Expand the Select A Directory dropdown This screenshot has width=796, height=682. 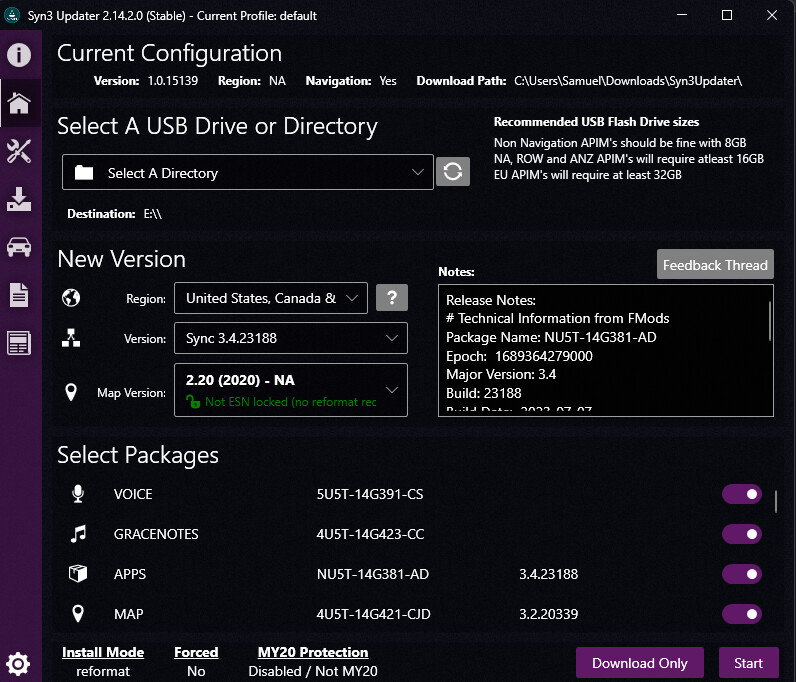[x=248, y=173]
